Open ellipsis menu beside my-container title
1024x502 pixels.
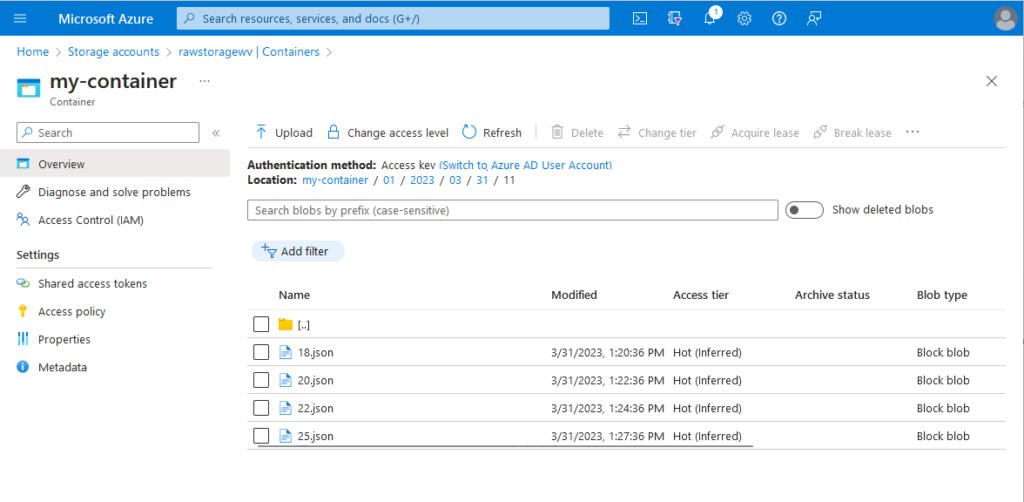205,80
